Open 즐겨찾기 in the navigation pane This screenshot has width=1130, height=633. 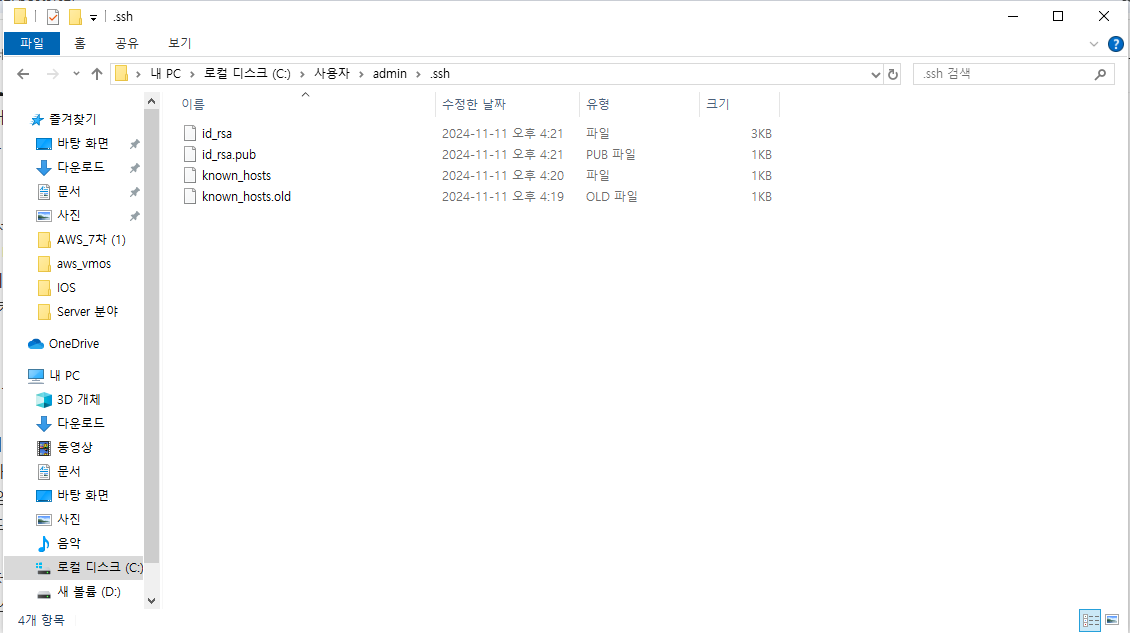[x=72, y=119]
